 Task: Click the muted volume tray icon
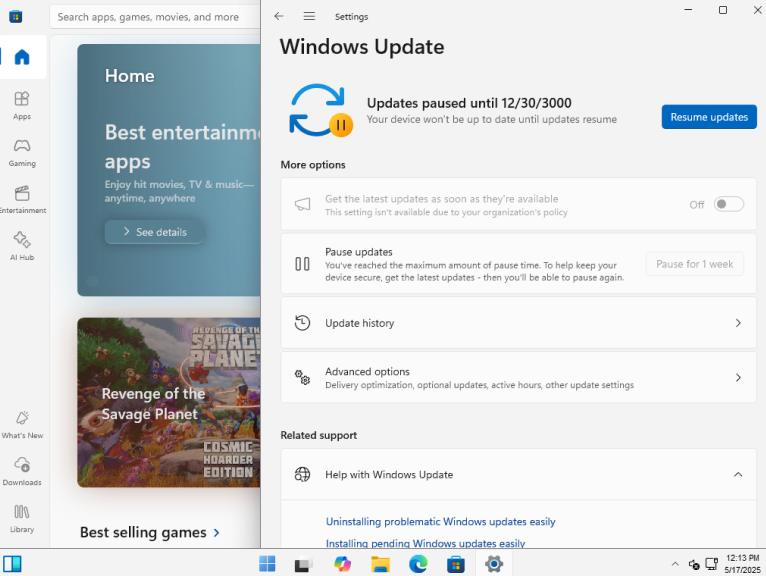(694, 565)
